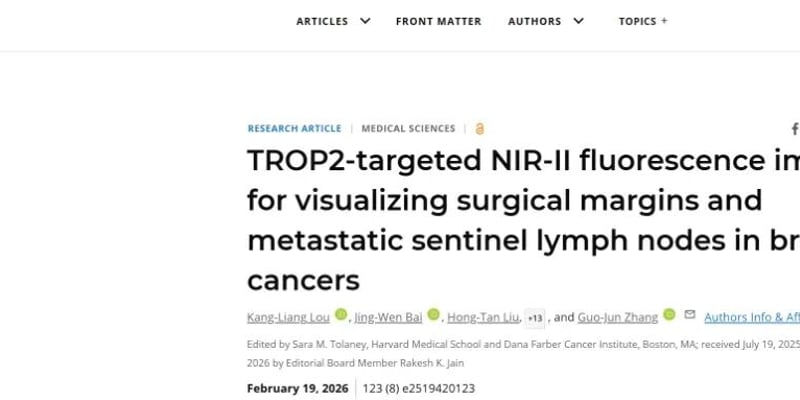Click the Guo-Jun Zhang author link

(x=618, y=317)
